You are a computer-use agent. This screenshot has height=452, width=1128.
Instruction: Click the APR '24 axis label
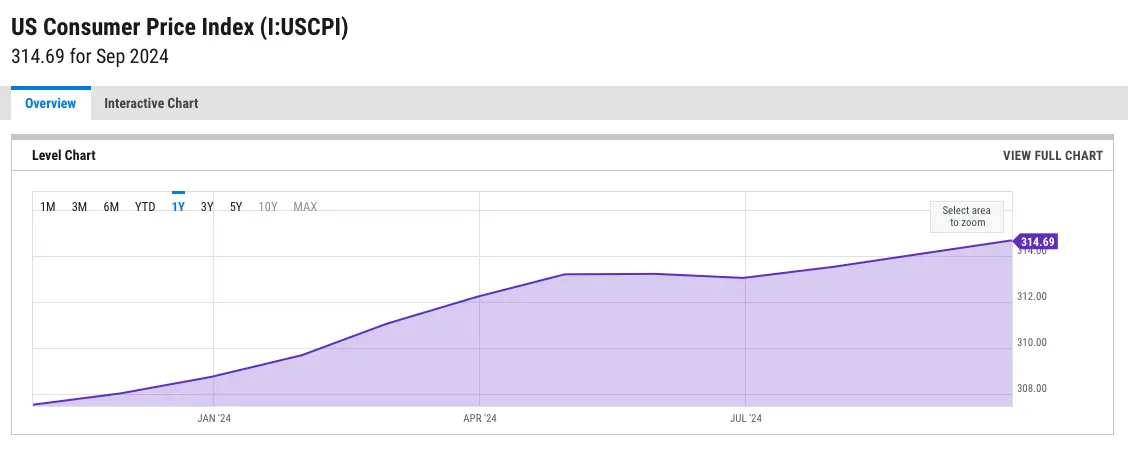(480, 418)
